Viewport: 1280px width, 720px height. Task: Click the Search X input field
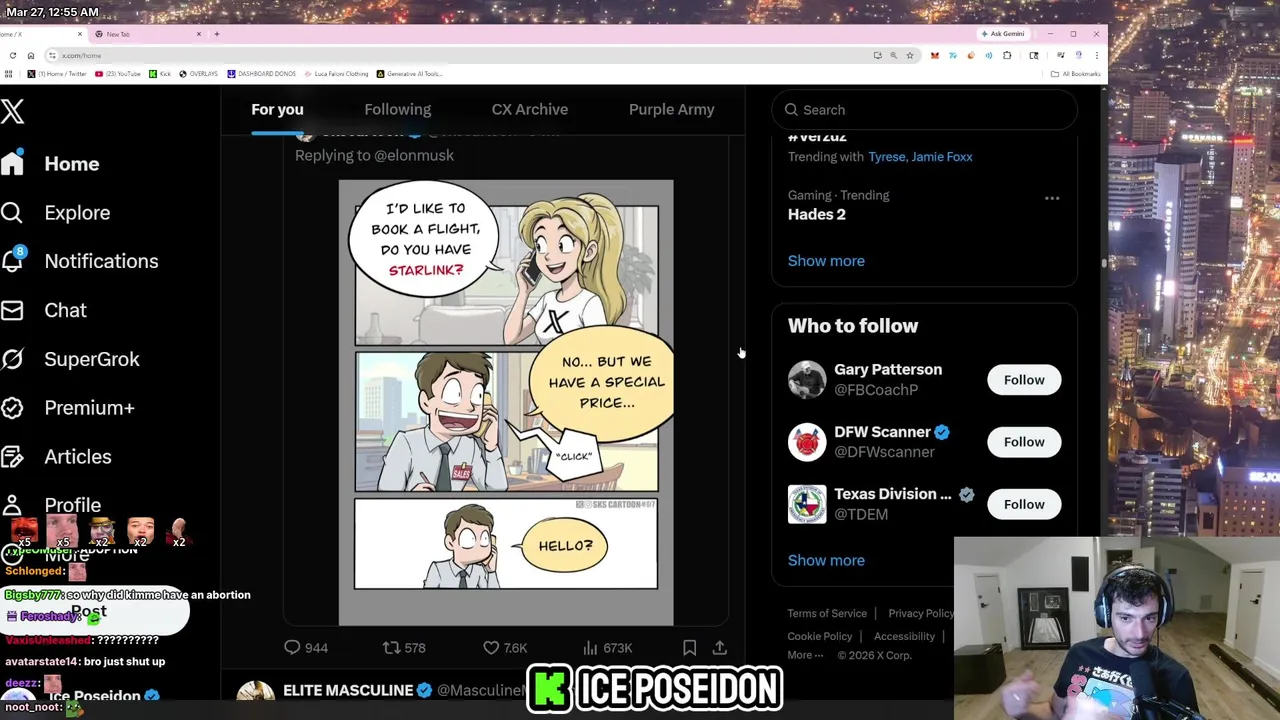(x=924, y=110)
